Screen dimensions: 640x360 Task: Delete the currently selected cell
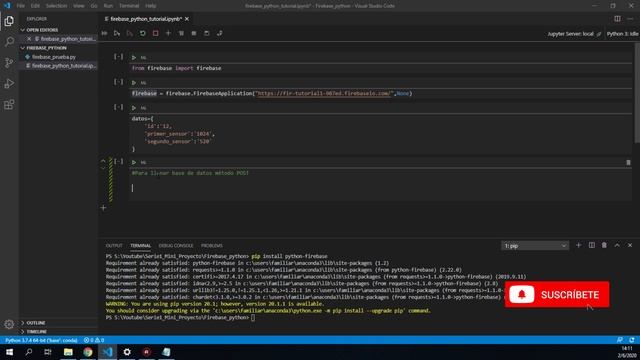tap(628, 162)
